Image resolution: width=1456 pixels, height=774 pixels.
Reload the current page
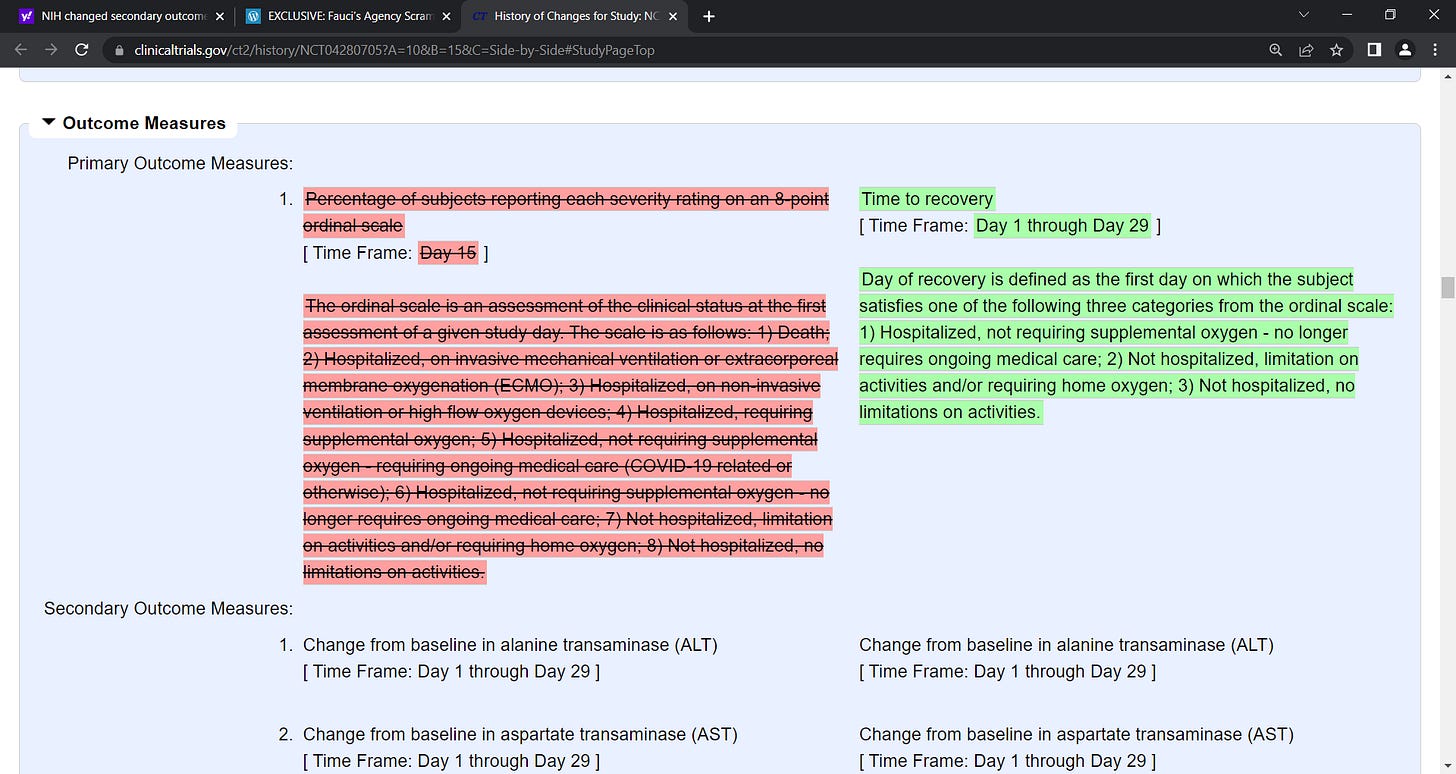(82, 49)
